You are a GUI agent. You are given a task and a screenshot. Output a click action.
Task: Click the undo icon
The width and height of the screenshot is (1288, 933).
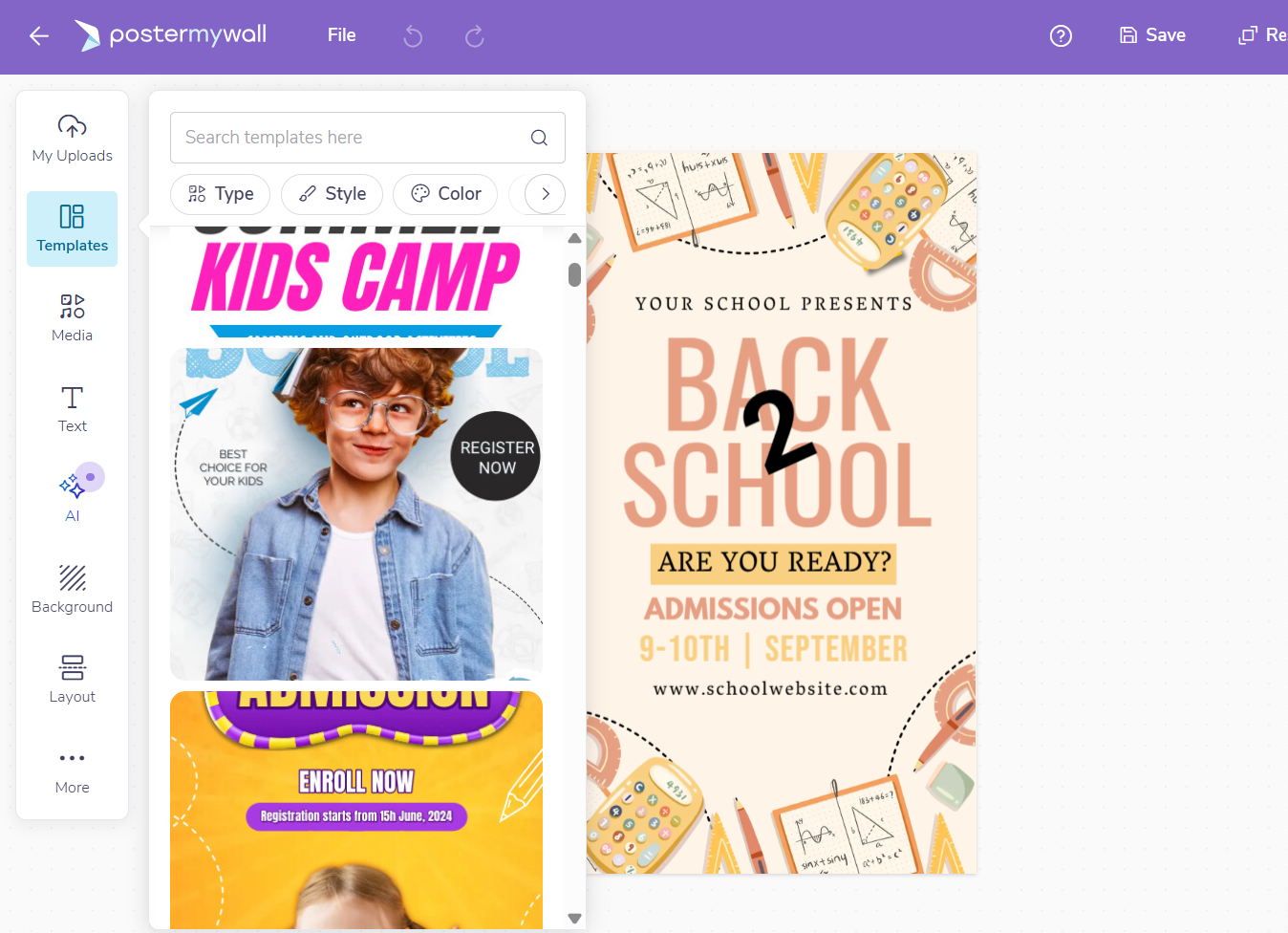(x=413, y=36)
